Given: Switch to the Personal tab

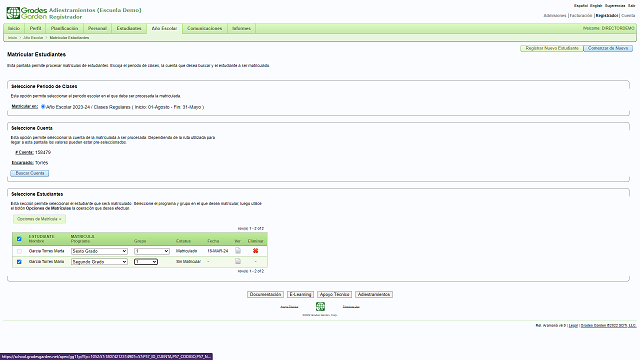Looking at the screenshot, I should (x=97, y=29).
